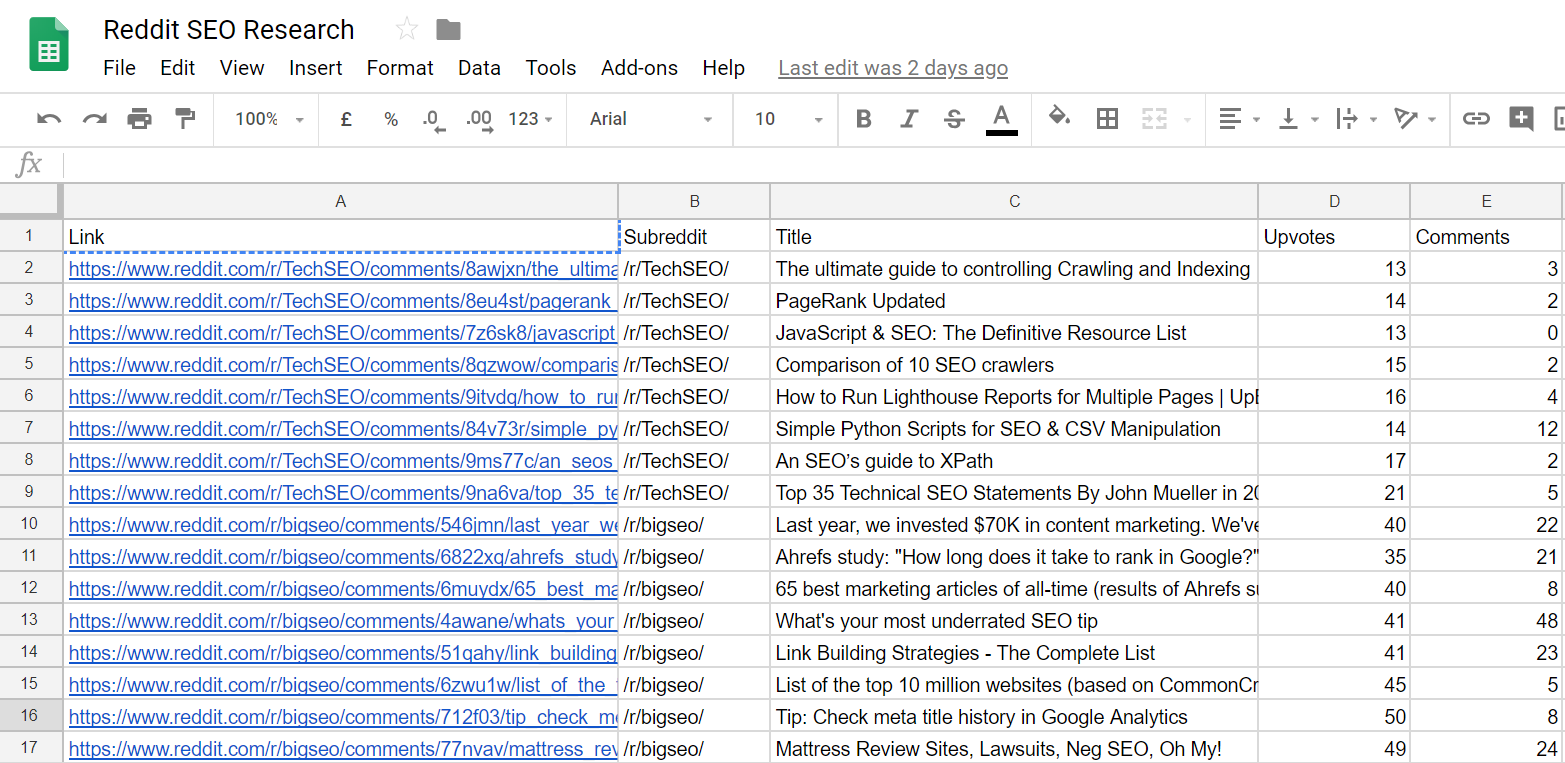Open the TechSEO link in row 2
The height and width of the screenshot is (763, 1565).
[342, 269]
